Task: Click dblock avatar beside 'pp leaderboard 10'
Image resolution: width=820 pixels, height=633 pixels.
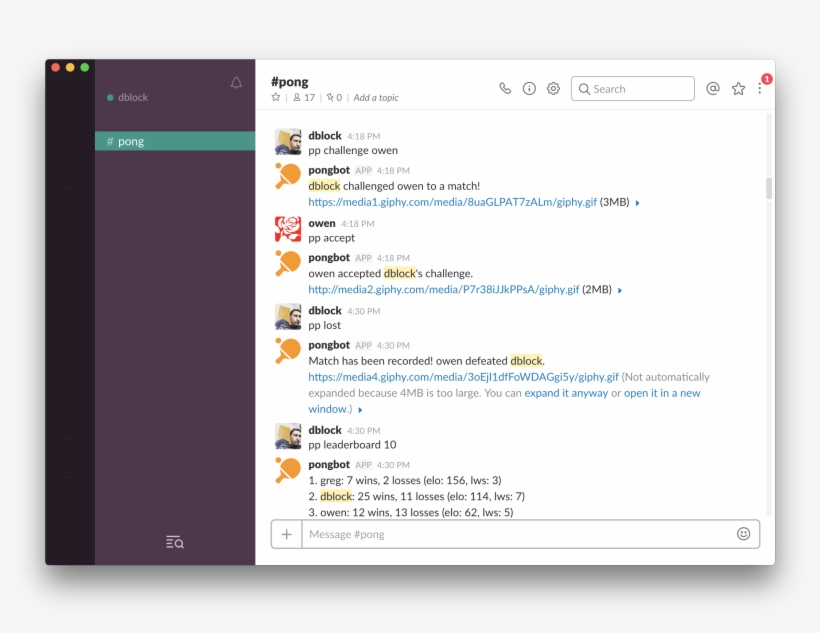Action: (288, 436)
